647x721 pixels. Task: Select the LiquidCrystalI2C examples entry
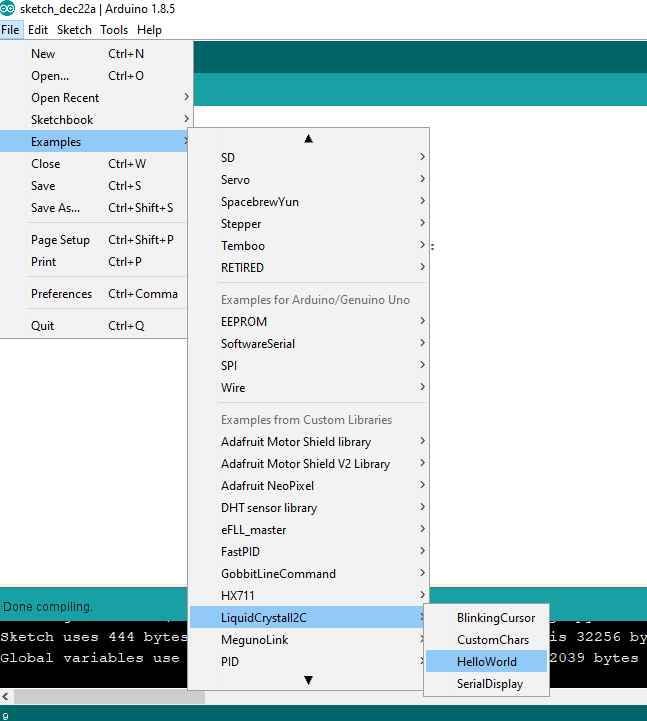click(307, 618)
